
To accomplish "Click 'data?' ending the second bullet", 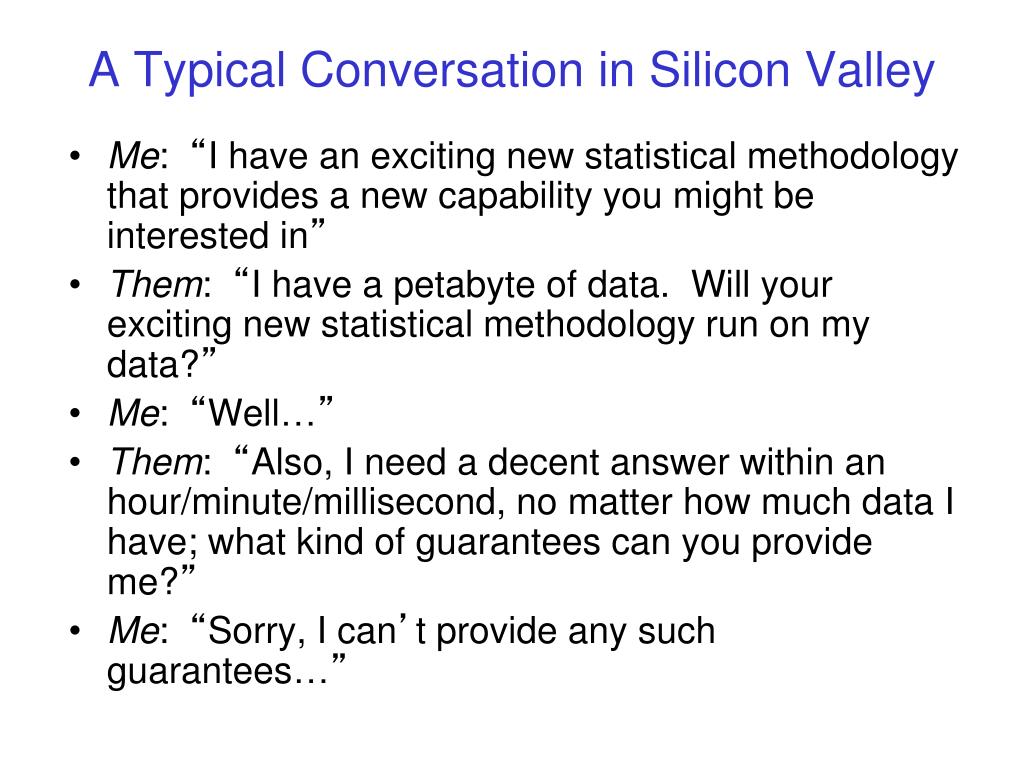I will [153, 364].
